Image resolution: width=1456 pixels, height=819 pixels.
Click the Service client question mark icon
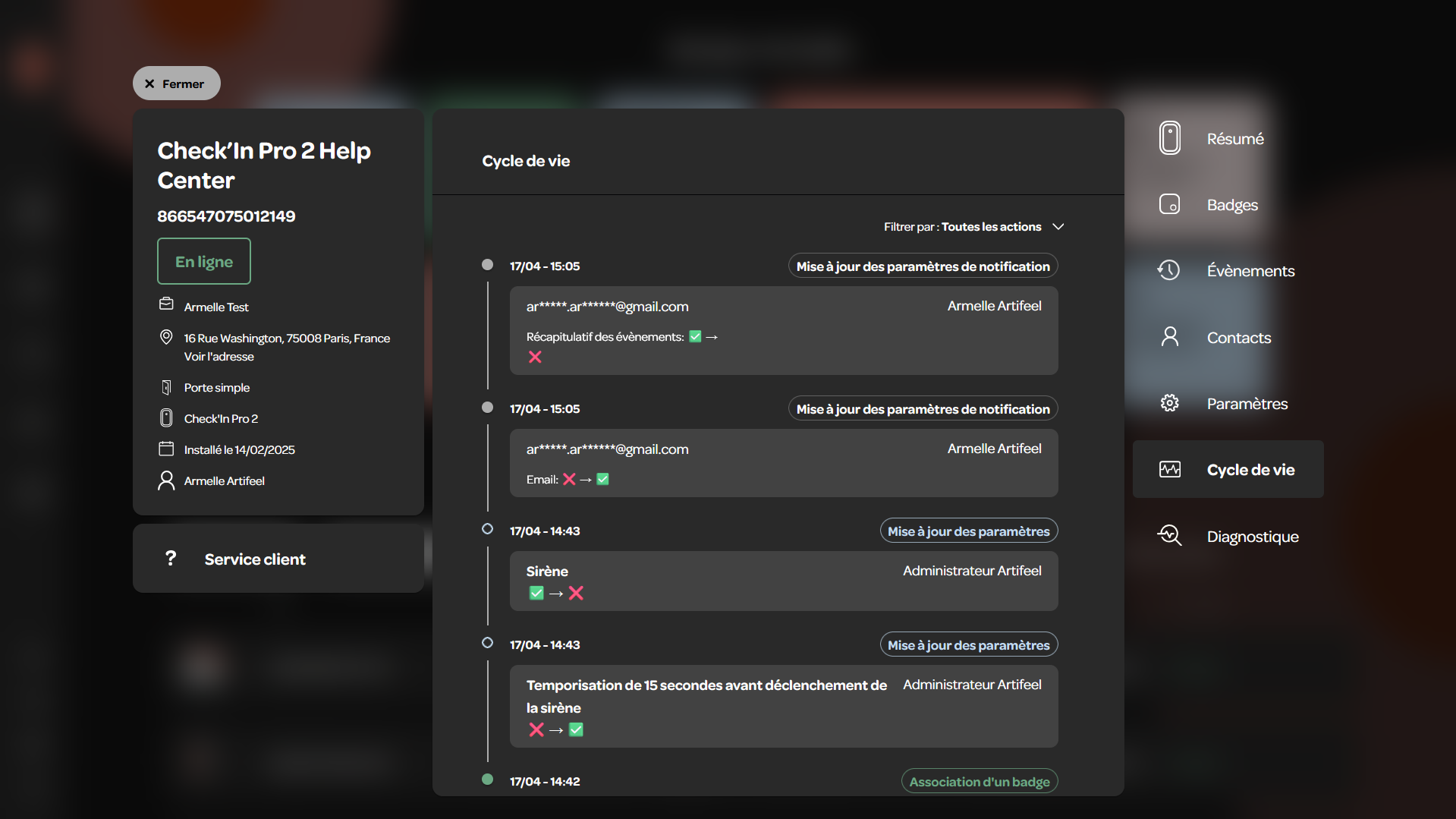(x=171, y=559)
